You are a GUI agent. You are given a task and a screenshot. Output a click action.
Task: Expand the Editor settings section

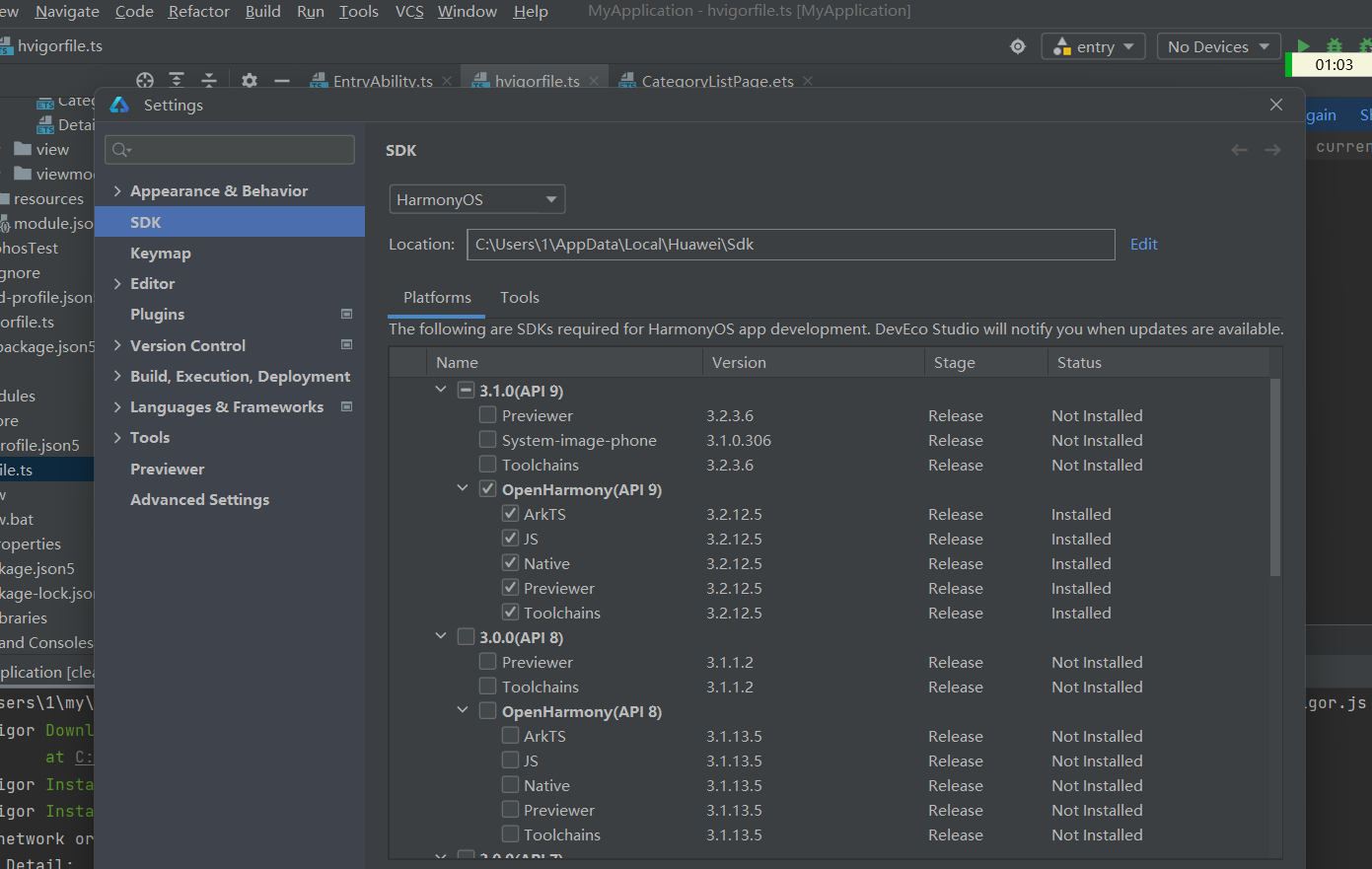point(117,284)
